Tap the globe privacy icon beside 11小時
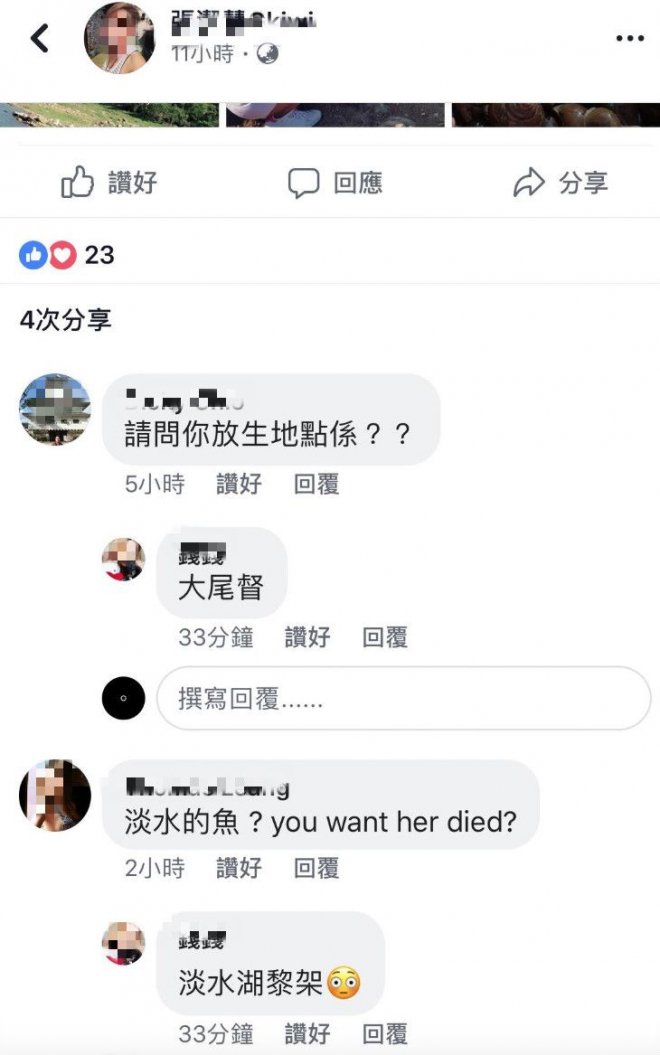This screenshot has width=660, height=1055. (x=268, y=54)
